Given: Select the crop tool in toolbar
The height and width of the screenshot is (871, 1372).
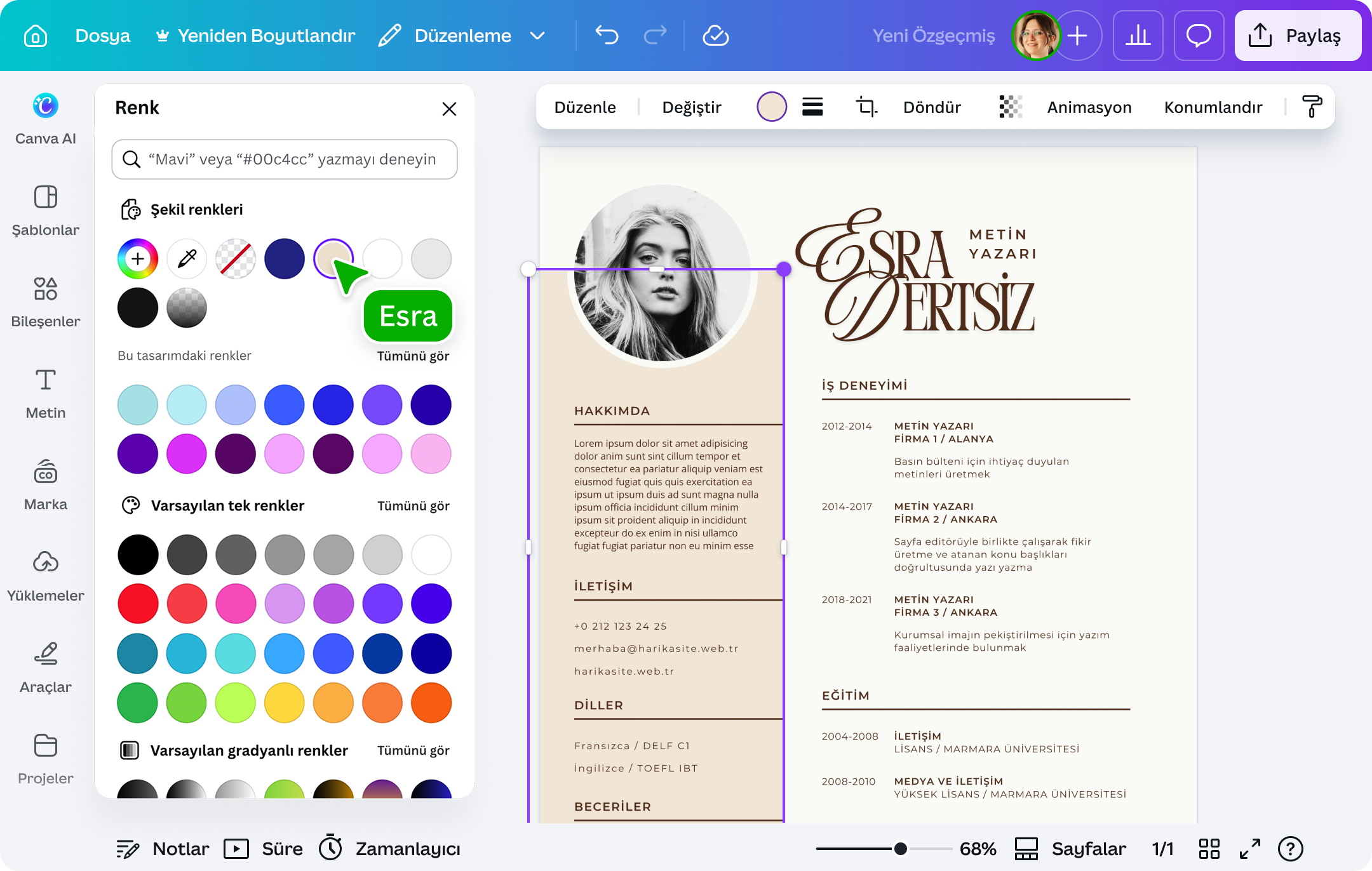Looking at the screenshot, I should pyautogui.click(x=866, y=107).
